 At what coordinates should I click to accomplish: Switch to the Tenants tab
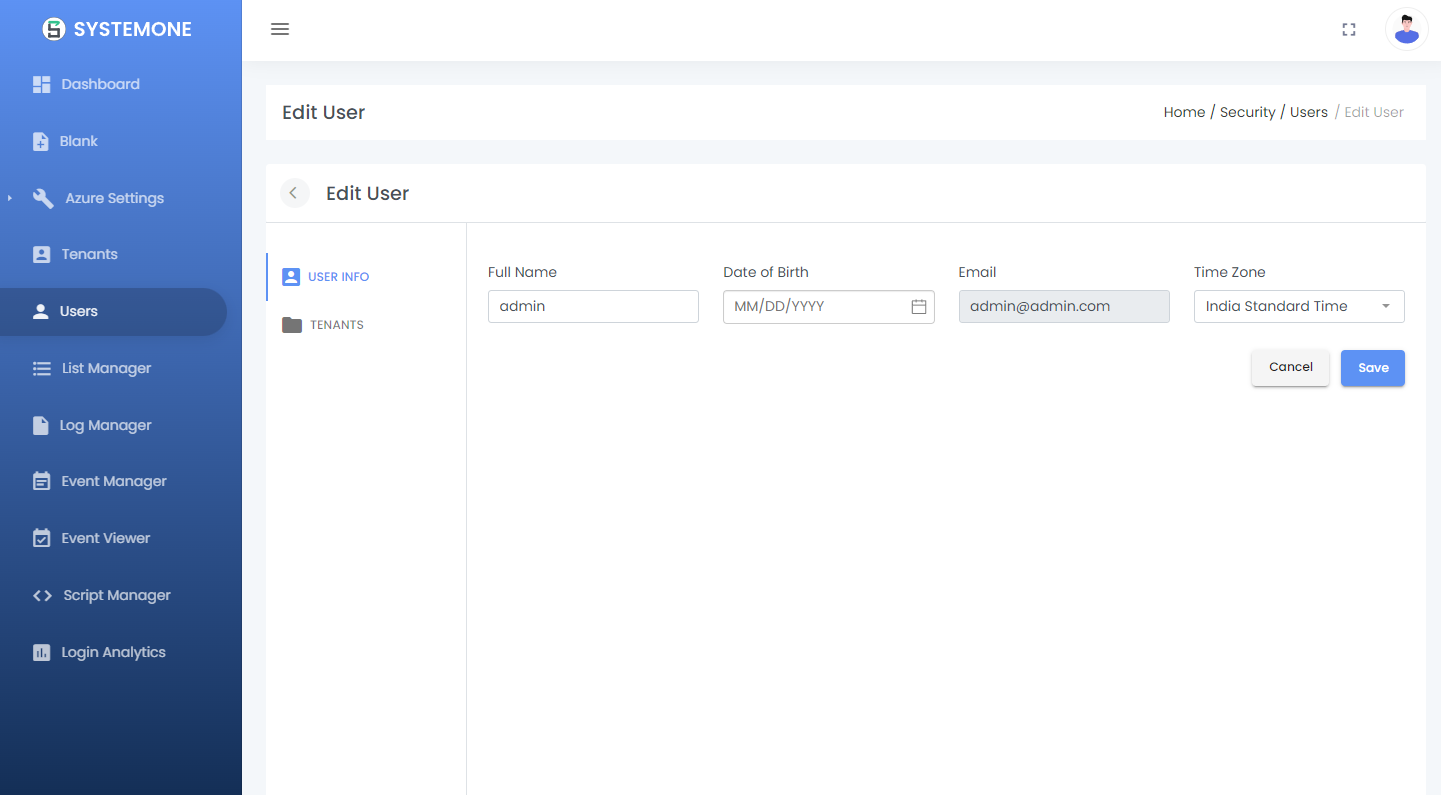tap(336, 325)
